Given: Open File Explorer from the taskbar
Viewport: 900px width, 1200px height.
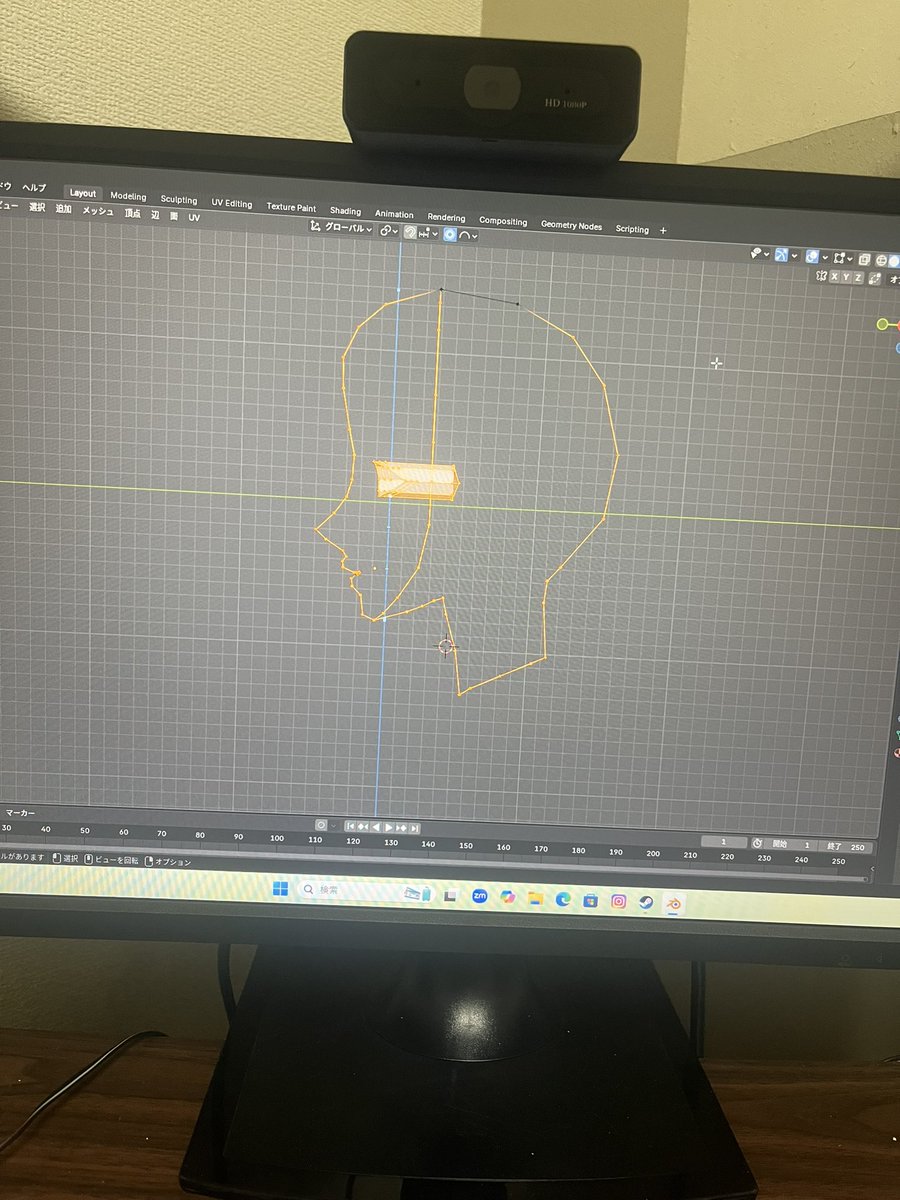Looking at the screenshot, I should (535, 898).
